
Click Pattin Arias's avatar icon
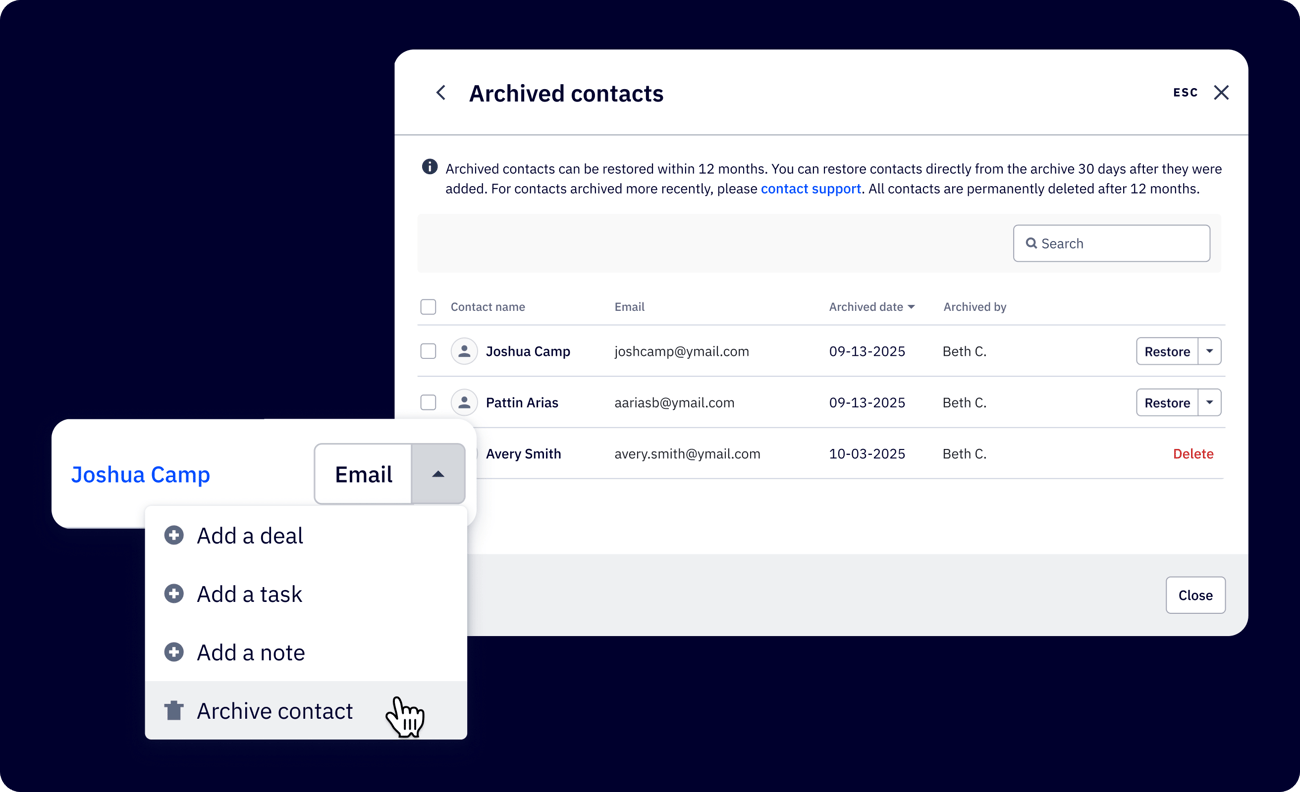(464, 402)
